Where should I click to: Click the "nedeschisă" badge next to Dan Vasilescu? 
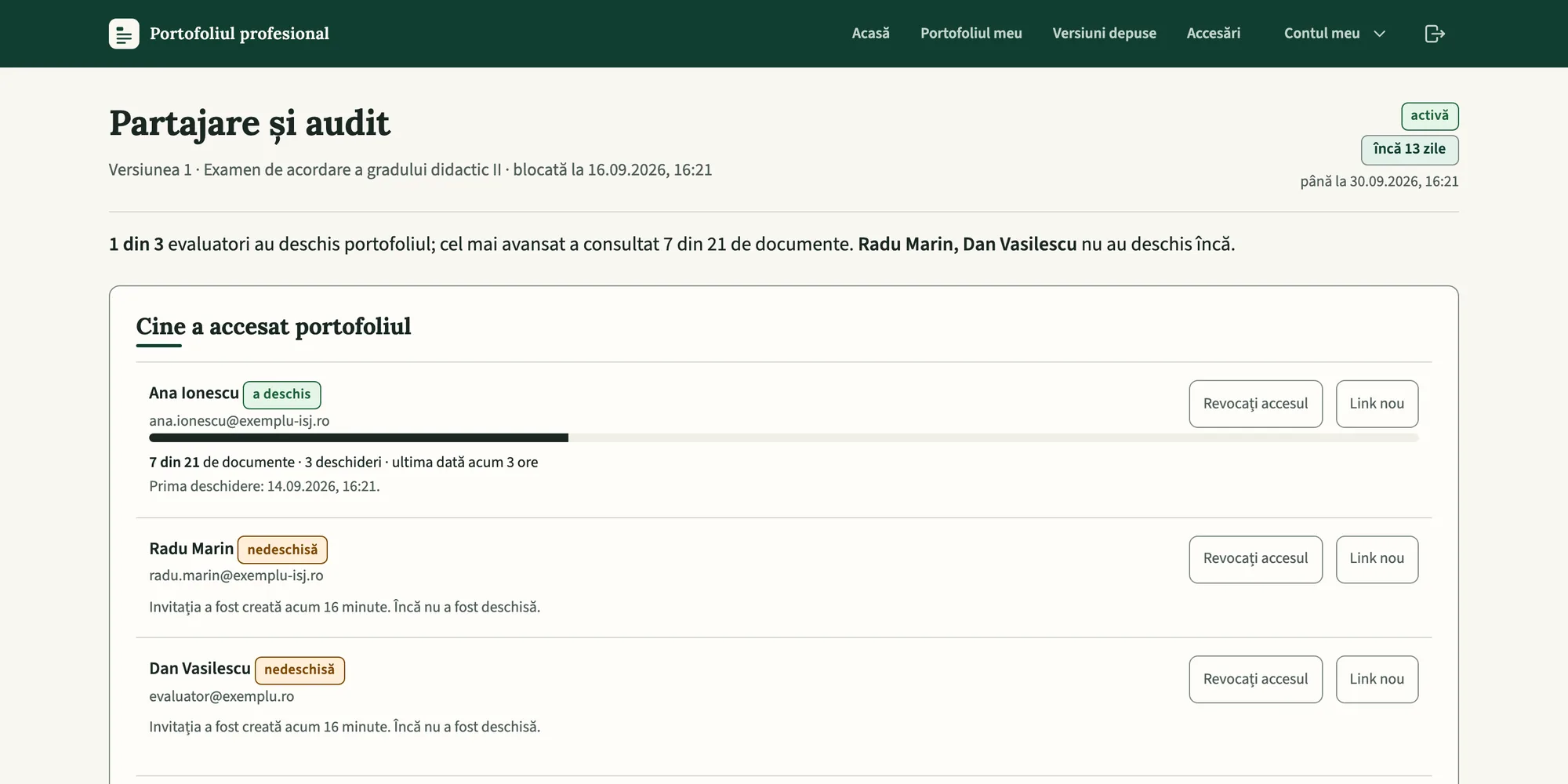click(x=299, y=670)
